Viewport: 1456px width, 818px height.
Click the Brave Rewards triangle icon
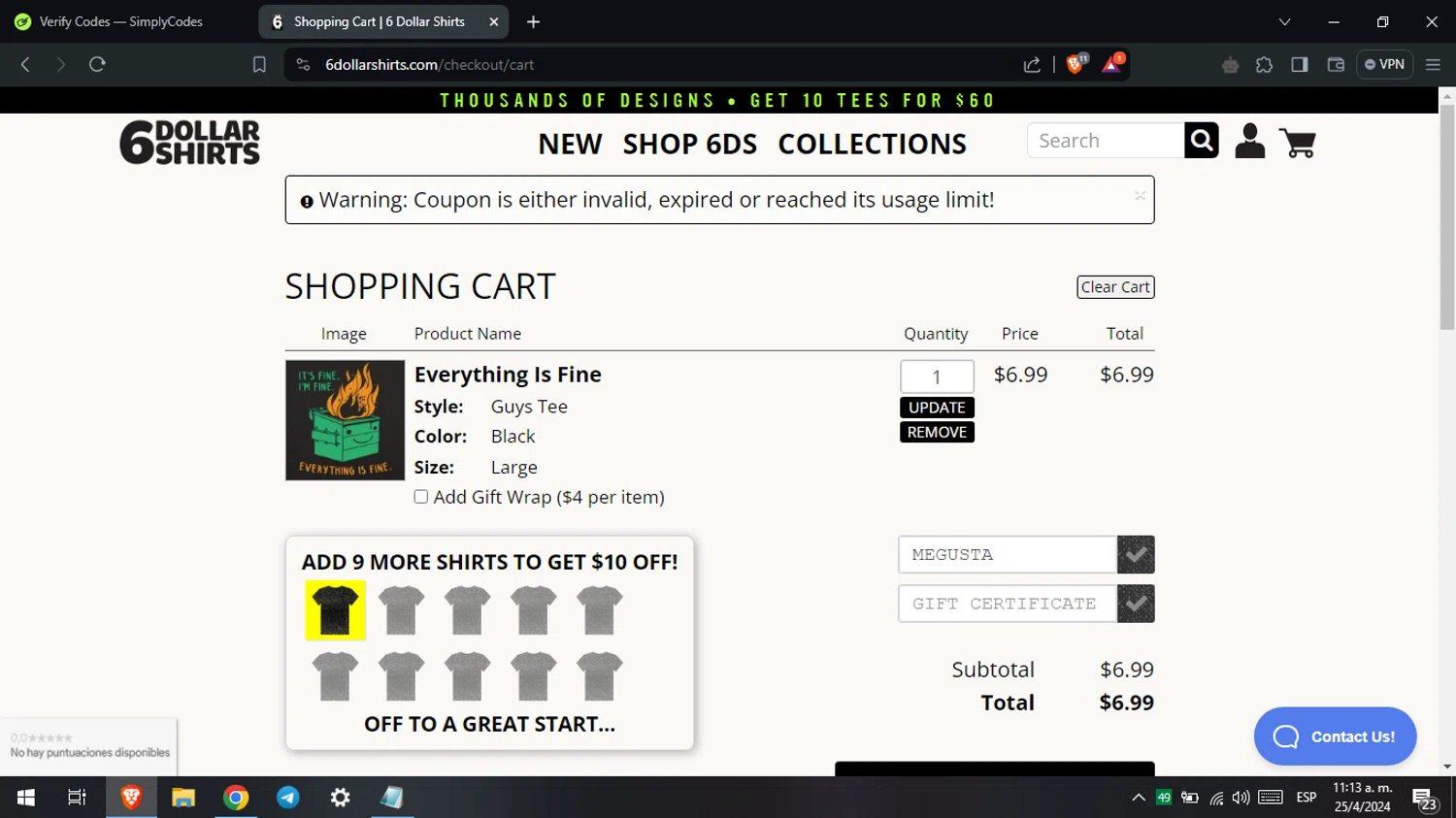(x=1112, y=64)
